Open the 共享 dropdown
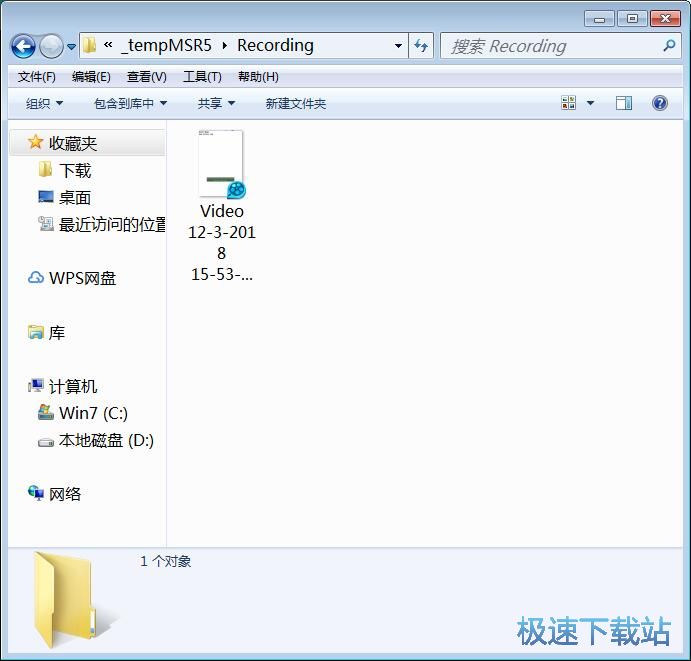Image resolution: width=691 pixels, height=661 pixels. tap(216, 104)
